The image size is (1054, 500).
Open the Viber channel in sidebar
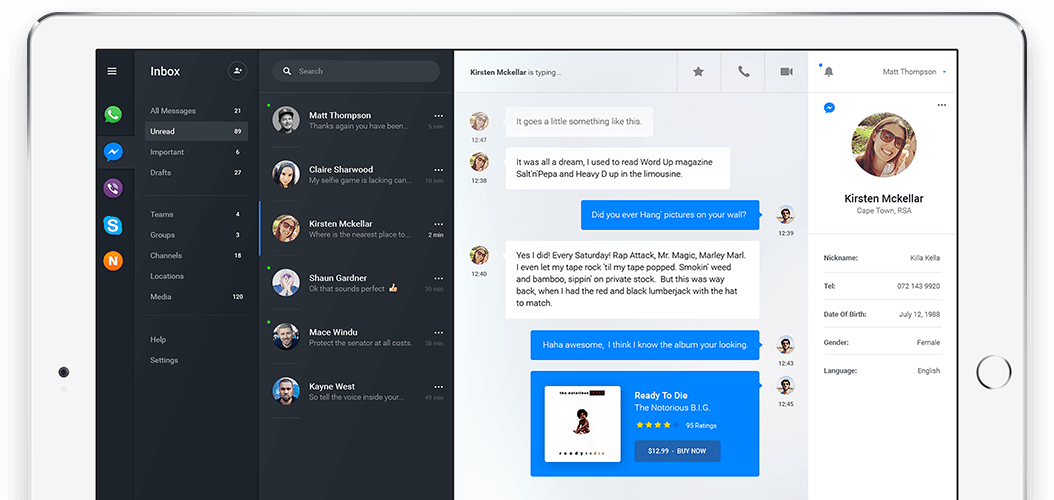point(114,188)
